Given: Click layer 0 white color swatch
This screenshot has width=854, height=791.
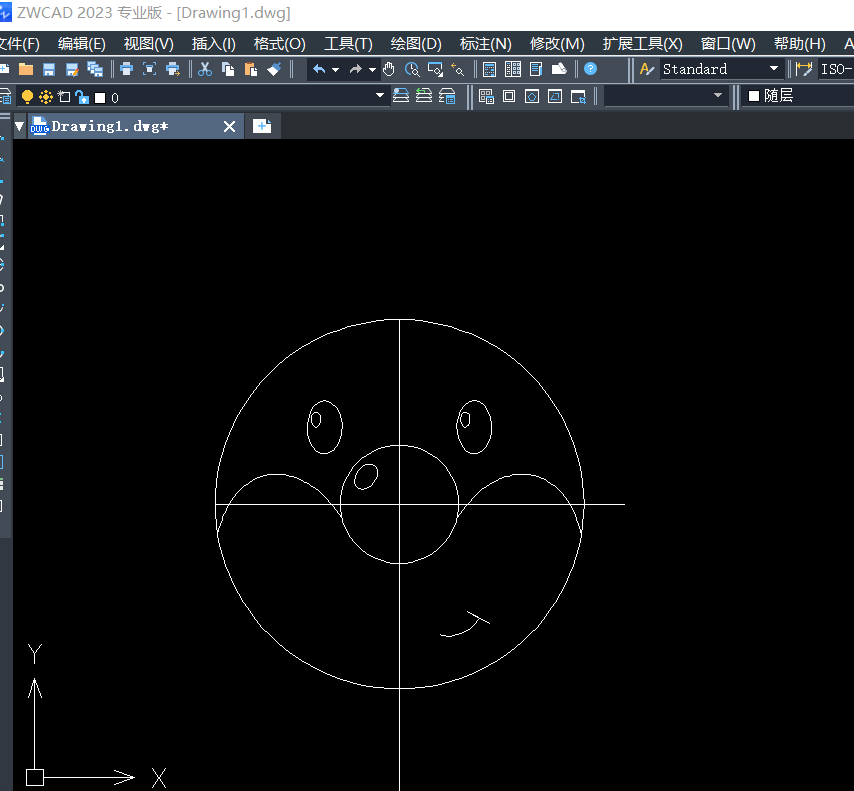Looking at the screenshot, I should 100,98.
